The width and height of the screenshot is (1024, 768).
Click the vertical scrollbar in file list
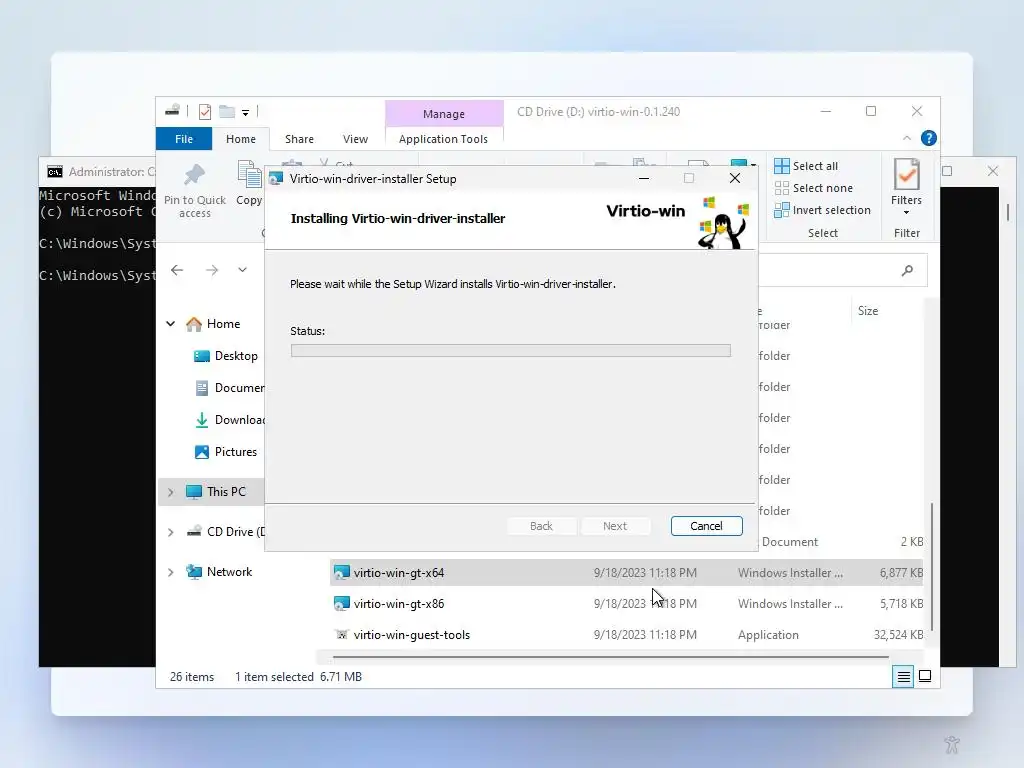pos(931,567)
